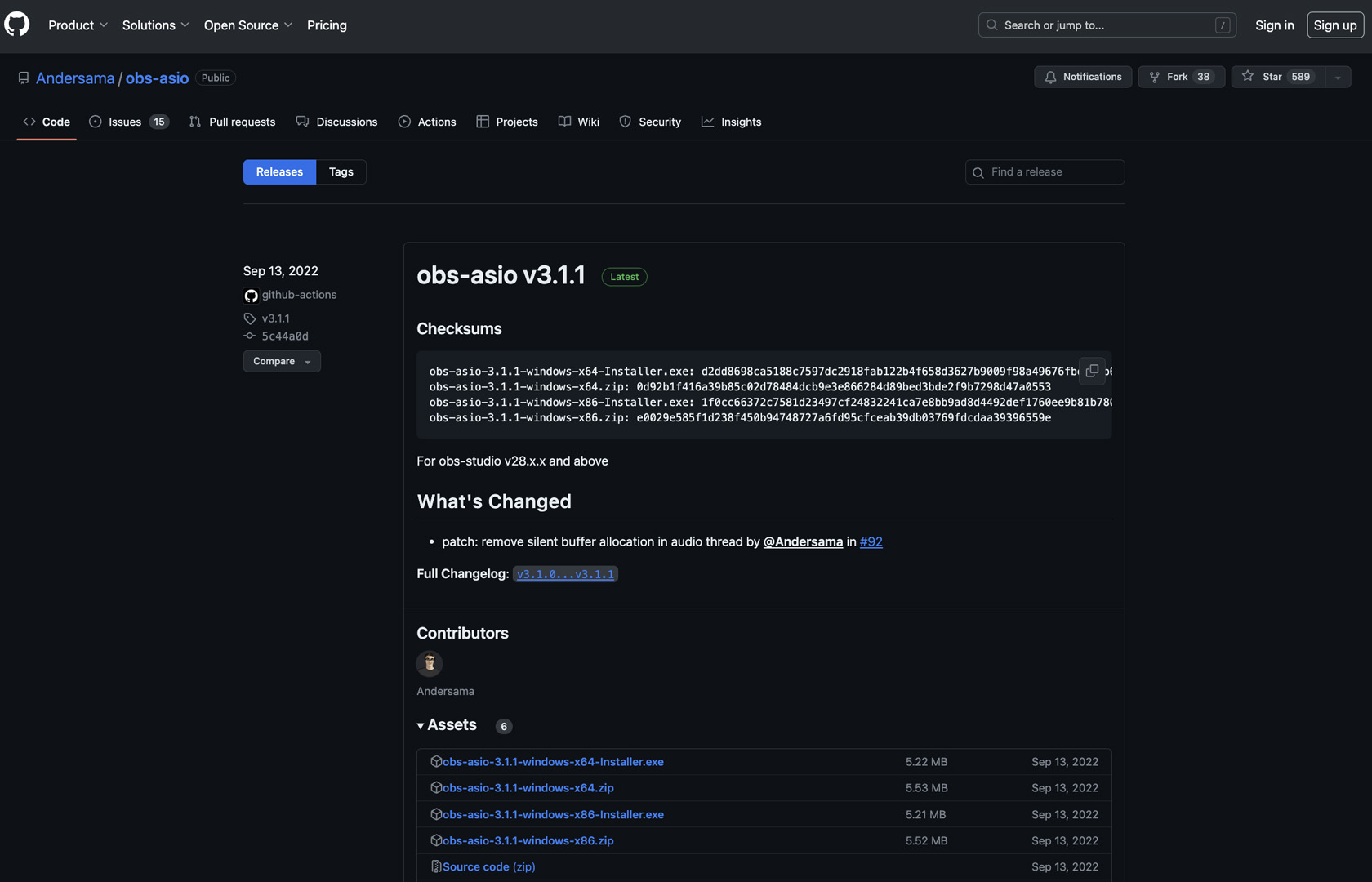Download obs-asio-3.1.1-windows-x64-Installer.exe
The width and height of the screenshot is (1372, 882).
pos(553,762)
